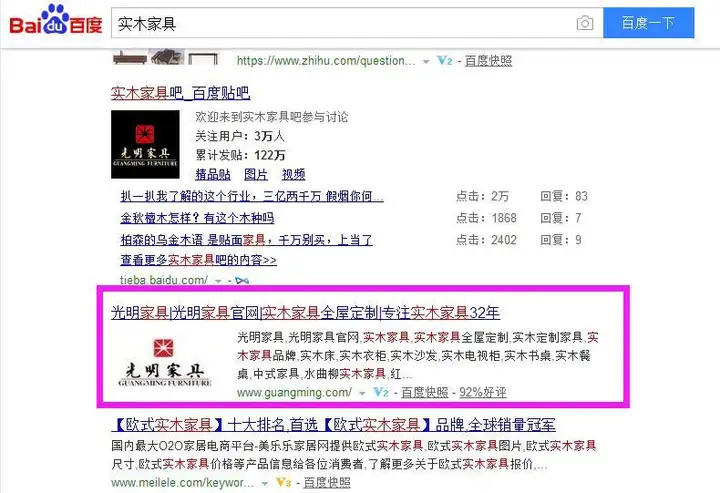720x493 pixels.
Task: Click 光明家具 logo thumbnail on white background
Action: click(164, 362)
